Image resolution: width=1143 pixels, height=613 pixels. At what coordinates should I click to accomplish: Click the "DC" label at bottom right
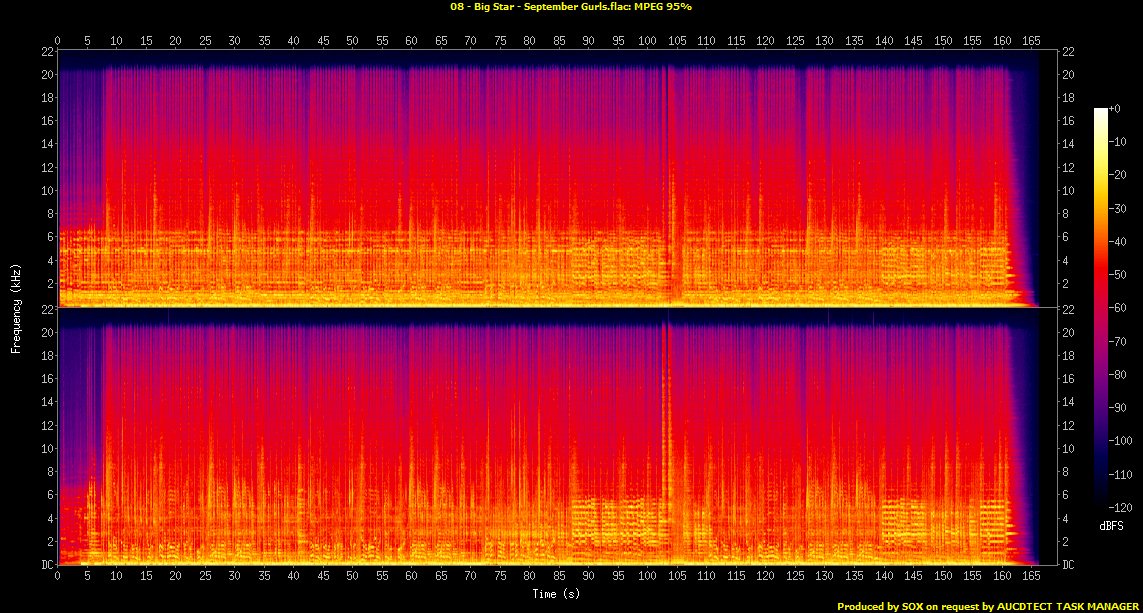click(1067, 565)
